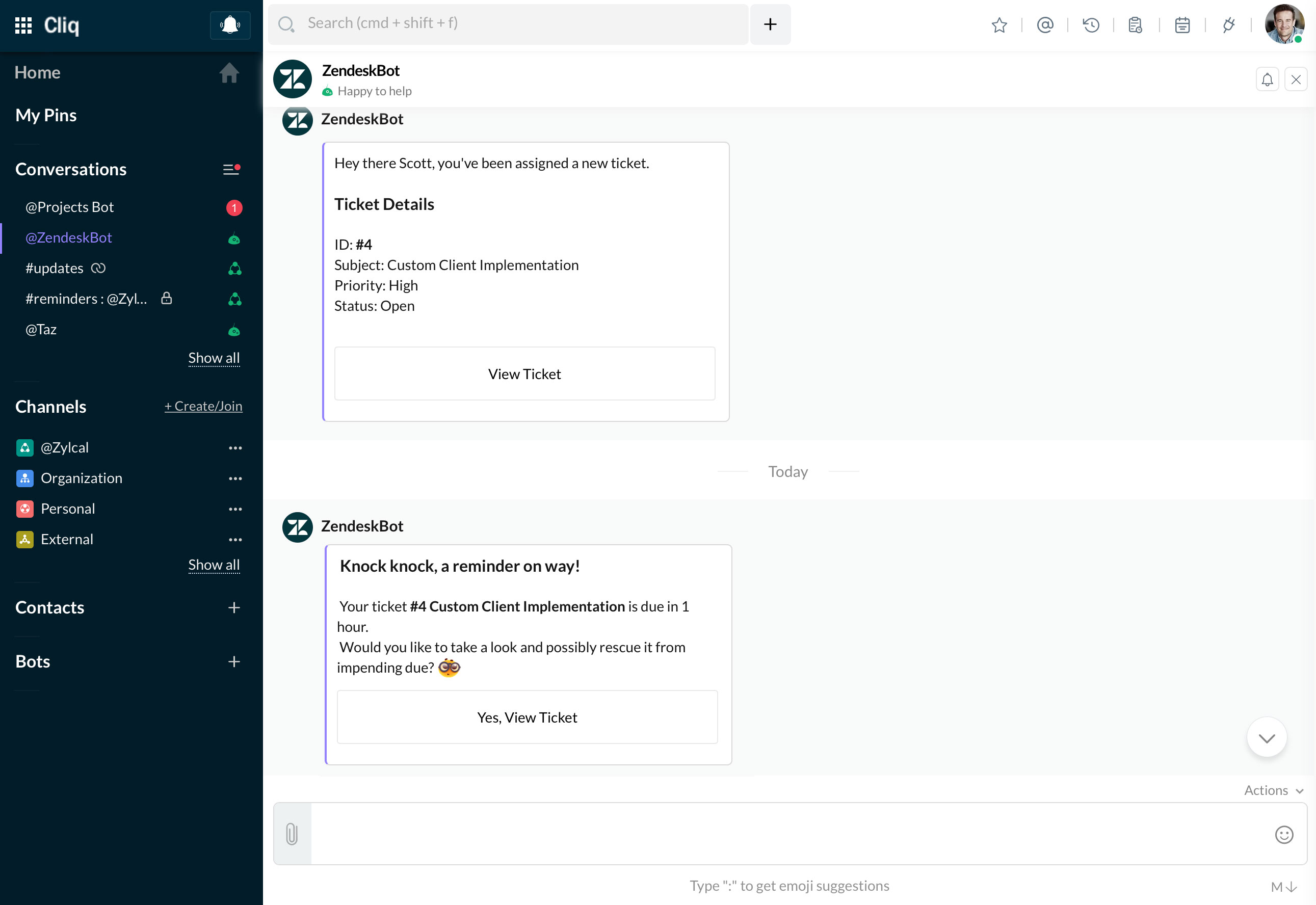Go to Home in sidebar

point(37,72)
